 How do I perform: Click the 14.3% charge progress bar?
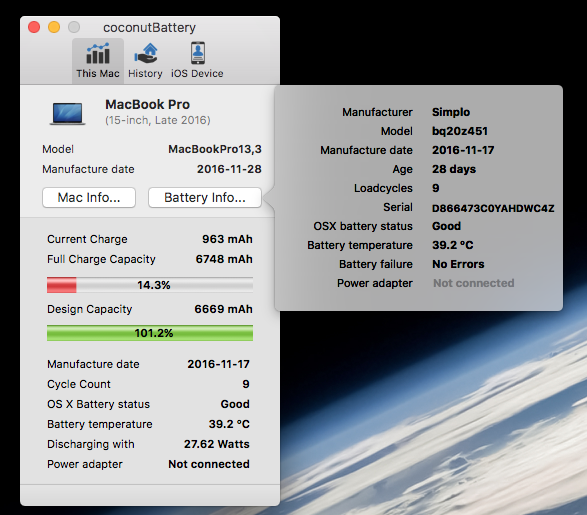150,285
